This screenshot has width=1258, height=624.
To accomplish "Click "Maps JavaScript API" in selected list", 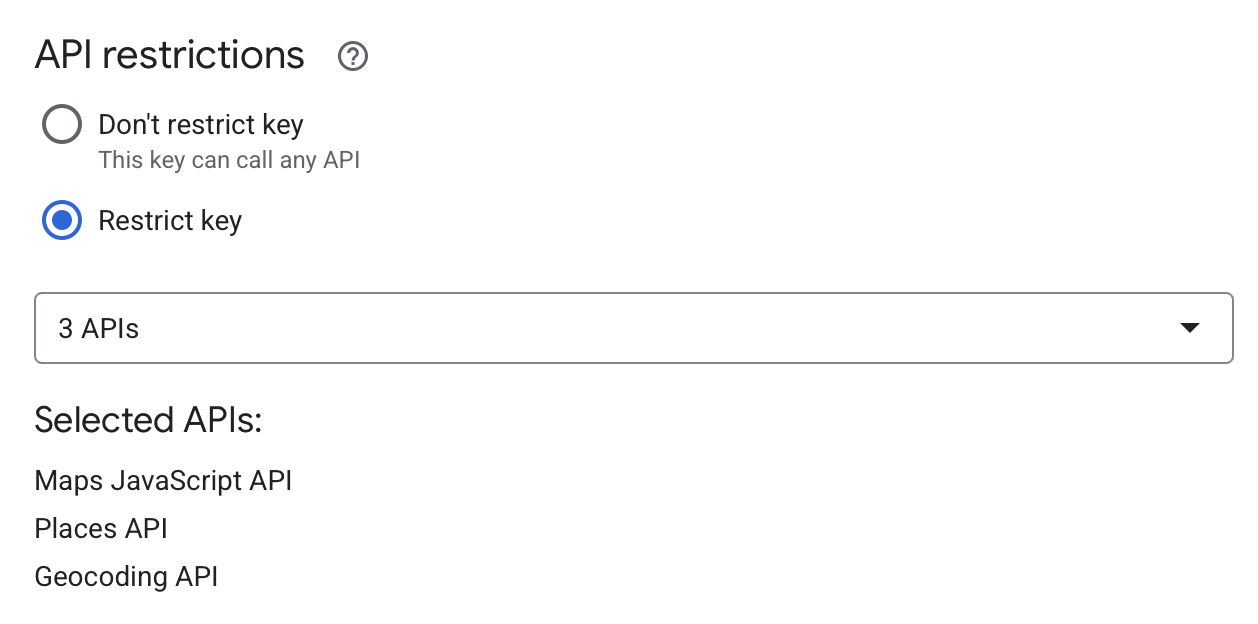I will (x=163, y=481).
